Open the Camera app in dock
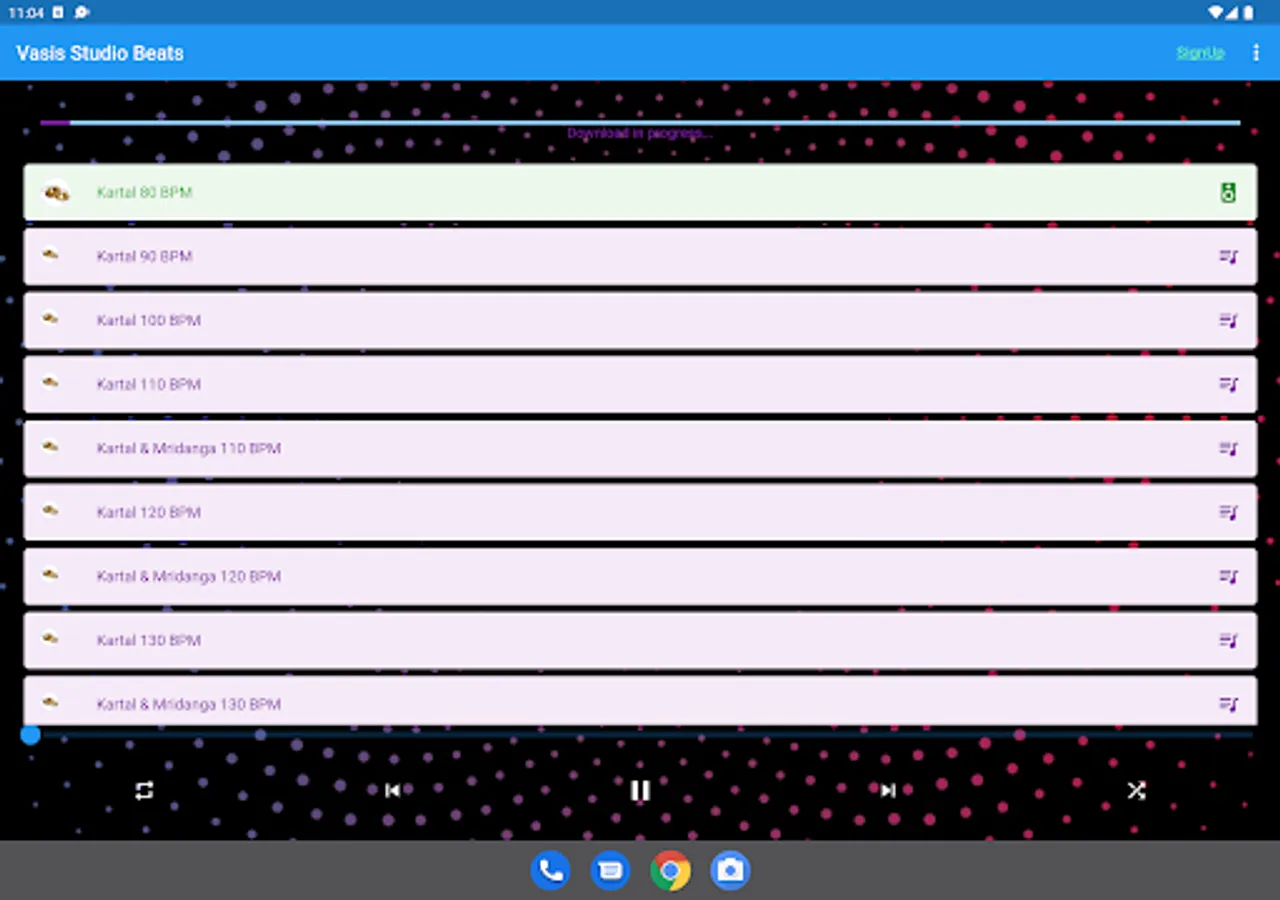The width and height of the screenshot is (1280, 900). point(730,871)
